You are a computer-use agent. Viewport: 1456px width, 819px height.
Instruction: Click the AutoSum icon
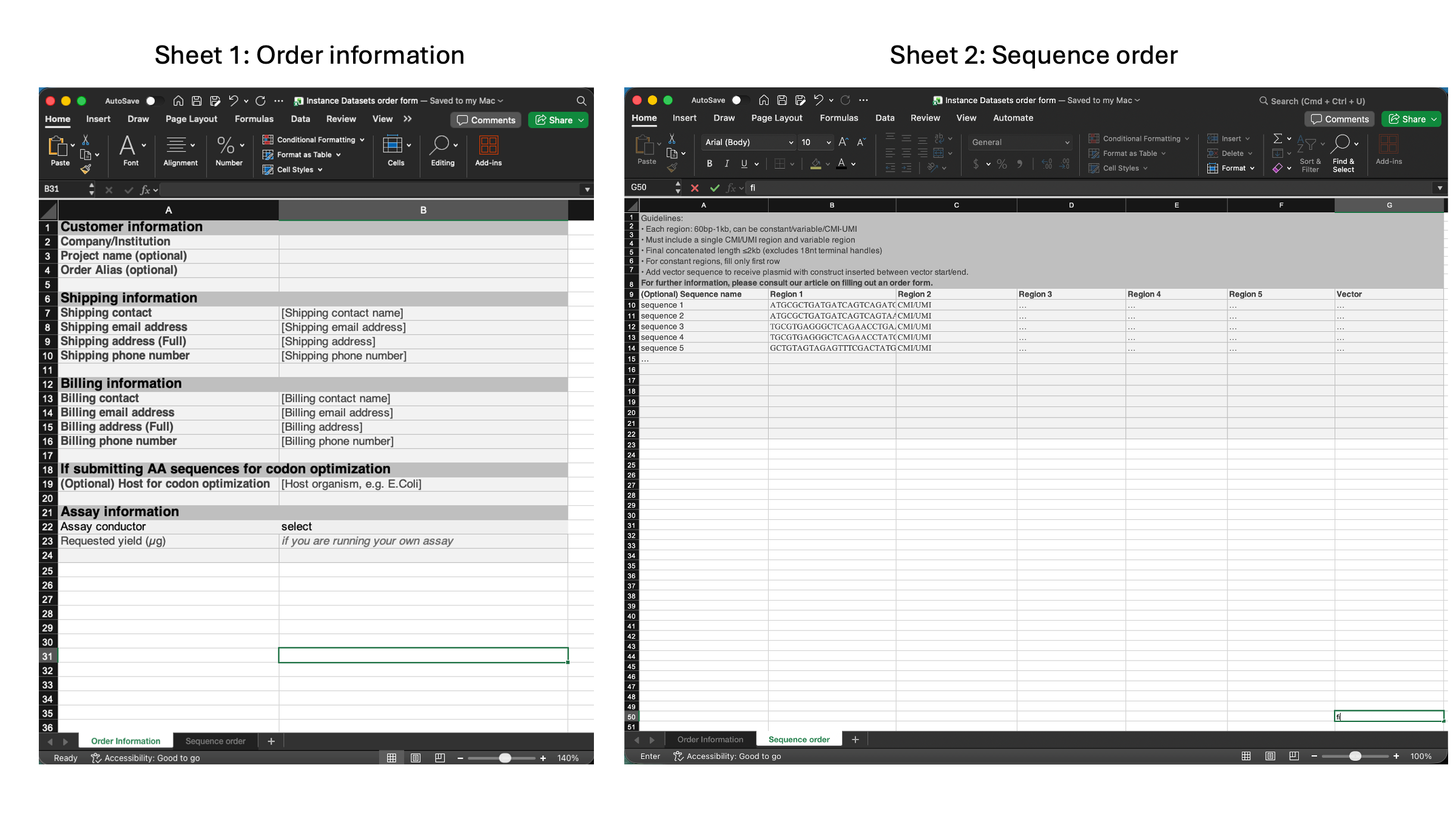[1278, 138]
